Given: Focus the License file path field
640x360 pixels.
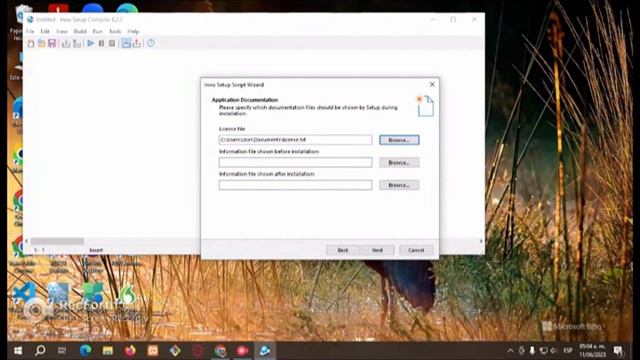Looking at the screenshot, I should tap(295, 140).
